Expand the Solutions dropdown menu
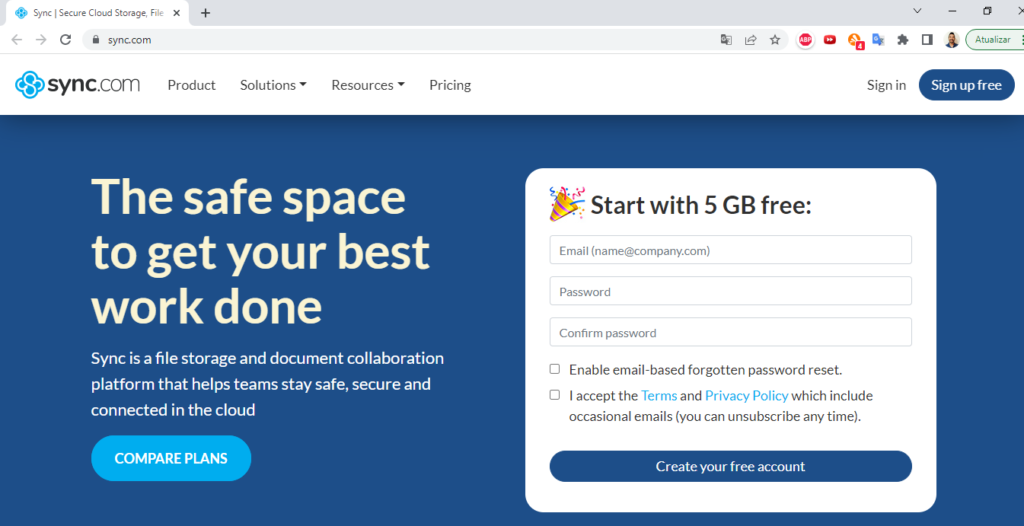 pos(273,85)
